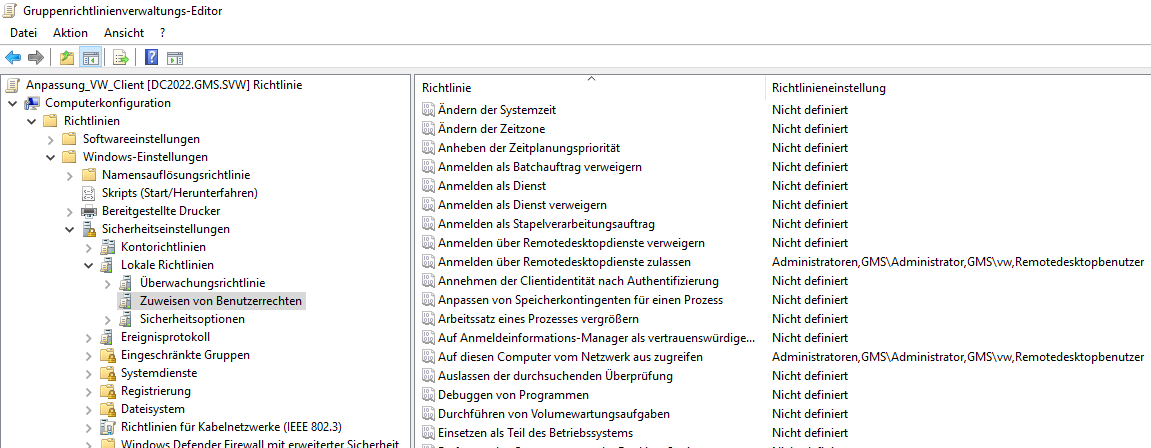Click the Bereitgestellte Drucker printer icon
The image size is (1151, 448).
coord(90,211)
